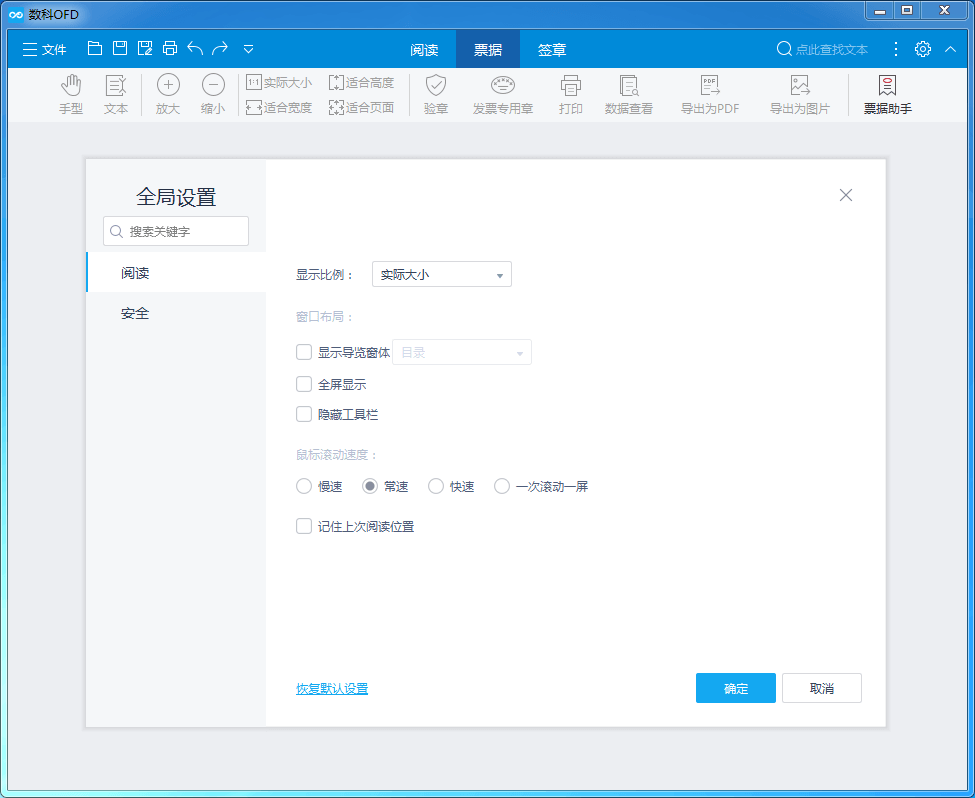Screen dimensions: 975x798
Task: Open the 导览窗体 目录 dropdown
Action: click(461, 352)
